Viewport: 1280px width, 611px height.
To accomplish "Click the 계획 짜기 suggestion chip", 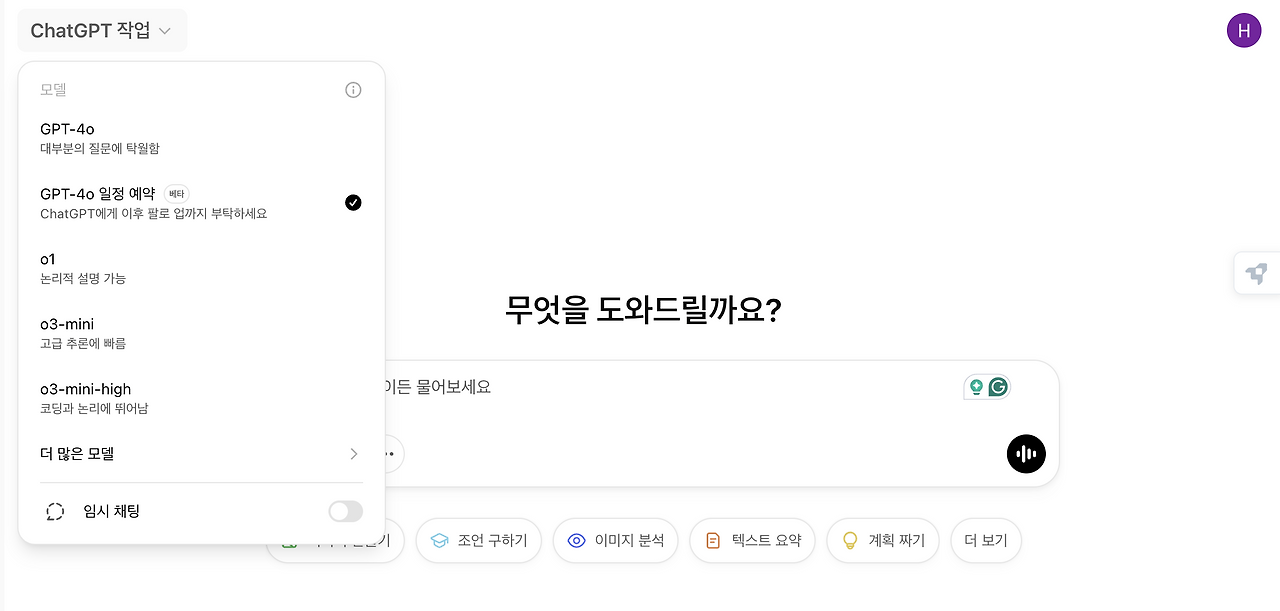I will [883, 541].
